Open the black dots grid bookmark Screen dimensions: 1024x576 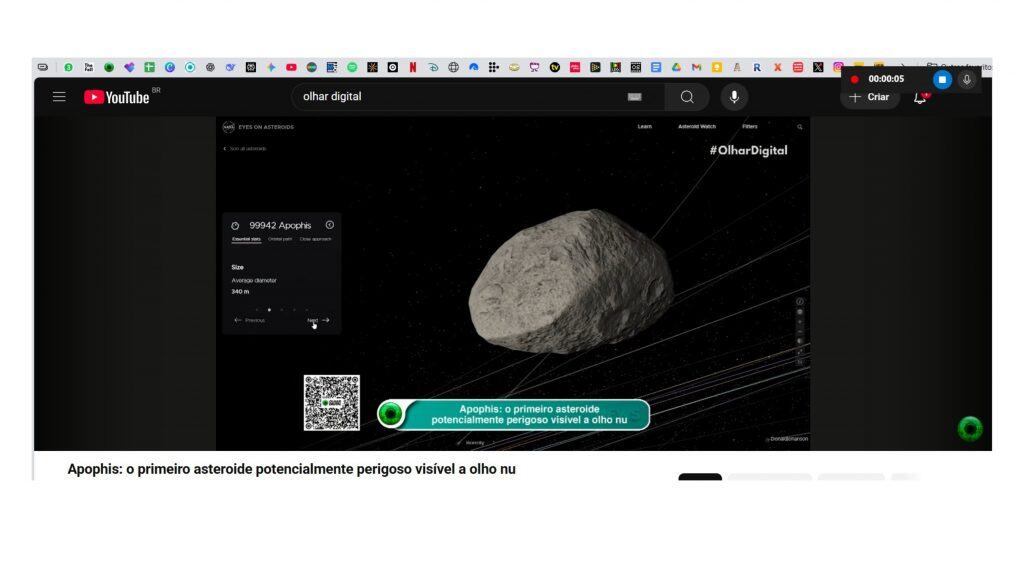(x=494, y=67)
